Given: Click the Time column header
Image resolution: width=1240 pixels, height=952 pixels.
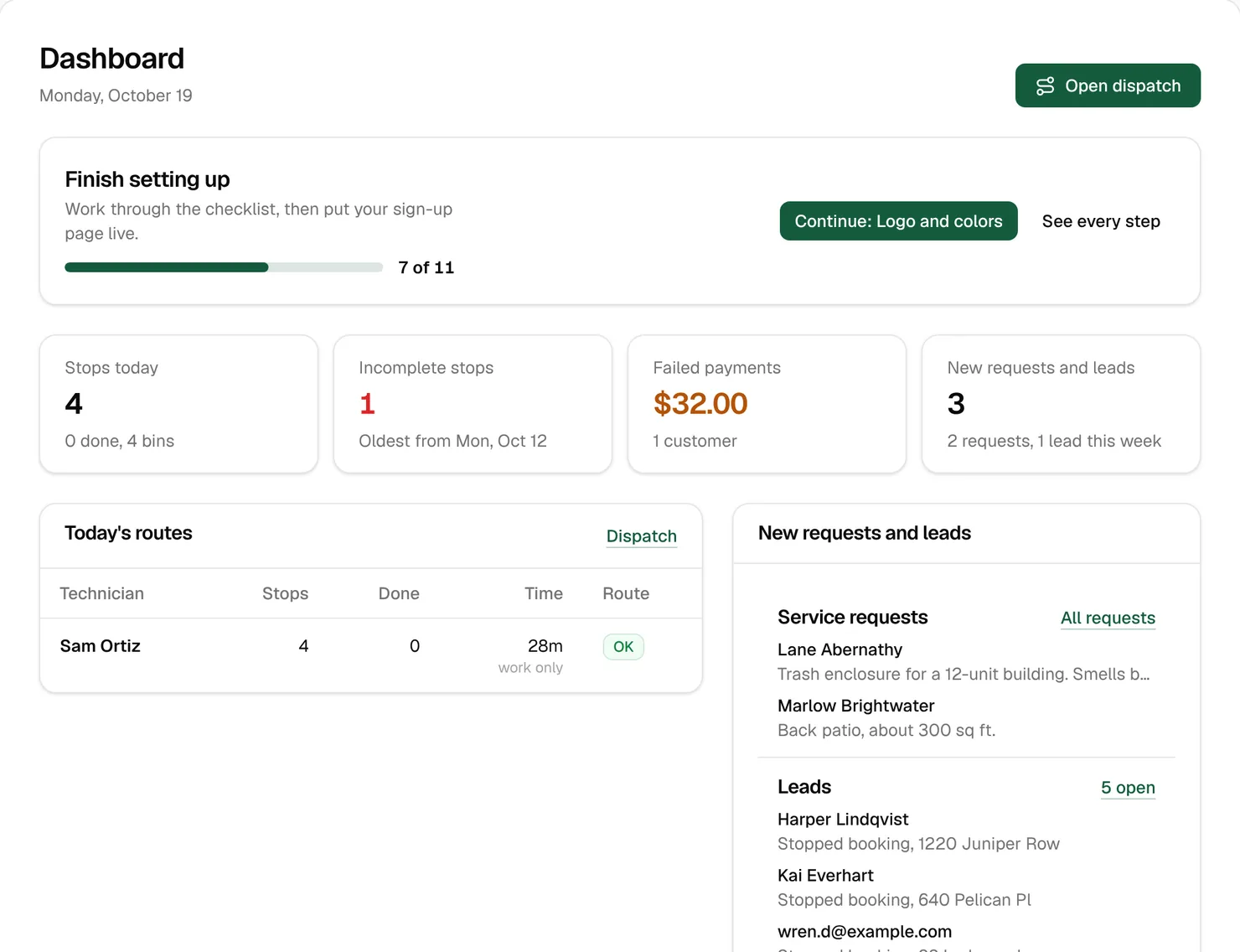Looking at the screenshot, I should 544,593.
